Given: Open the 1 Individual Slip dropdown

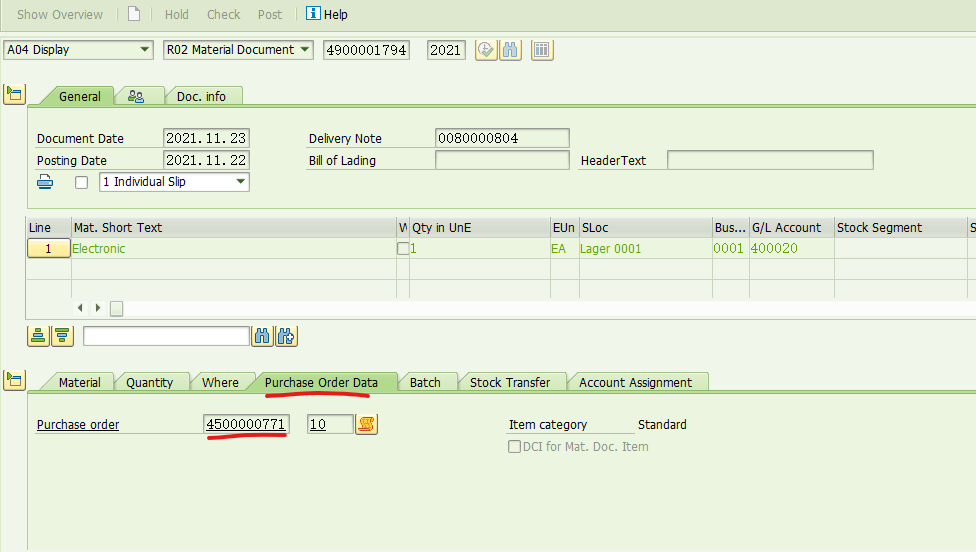Looking at the screenshot, I should pos(174,182).
